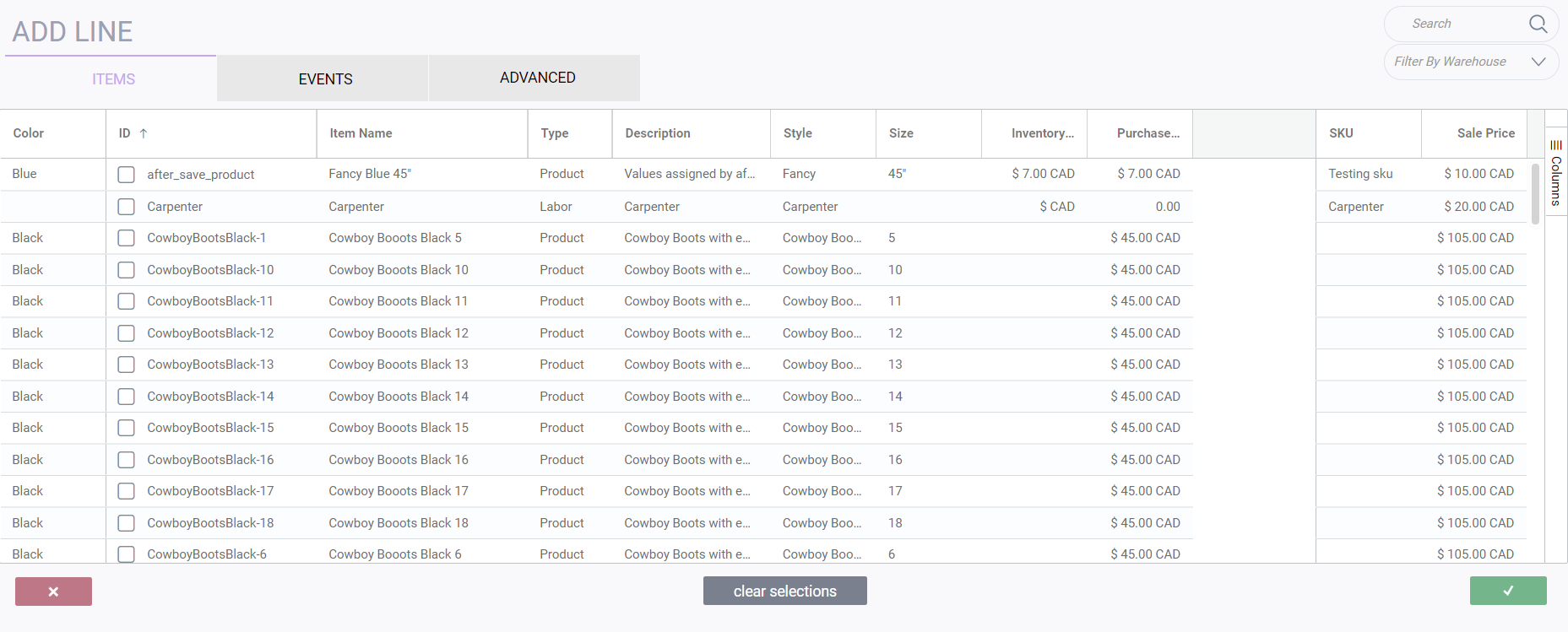The width and height of the screenshot is (1568, 632).
Task: Go to the Items tab
Action: click(x=113, y=78)
